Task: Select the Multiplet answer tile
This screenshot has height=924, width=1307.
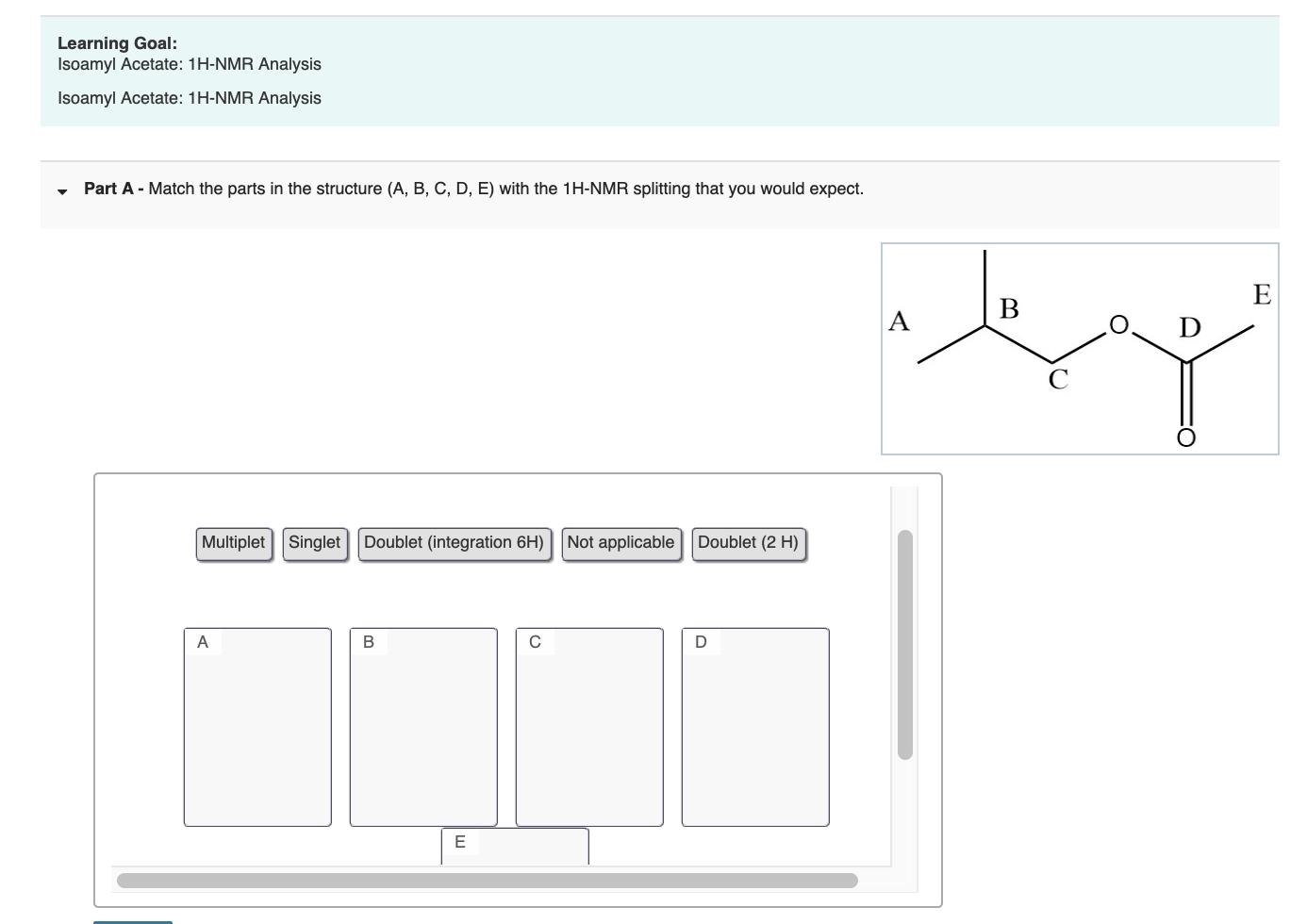Action: pyautogui.click(x=234, y=544)
